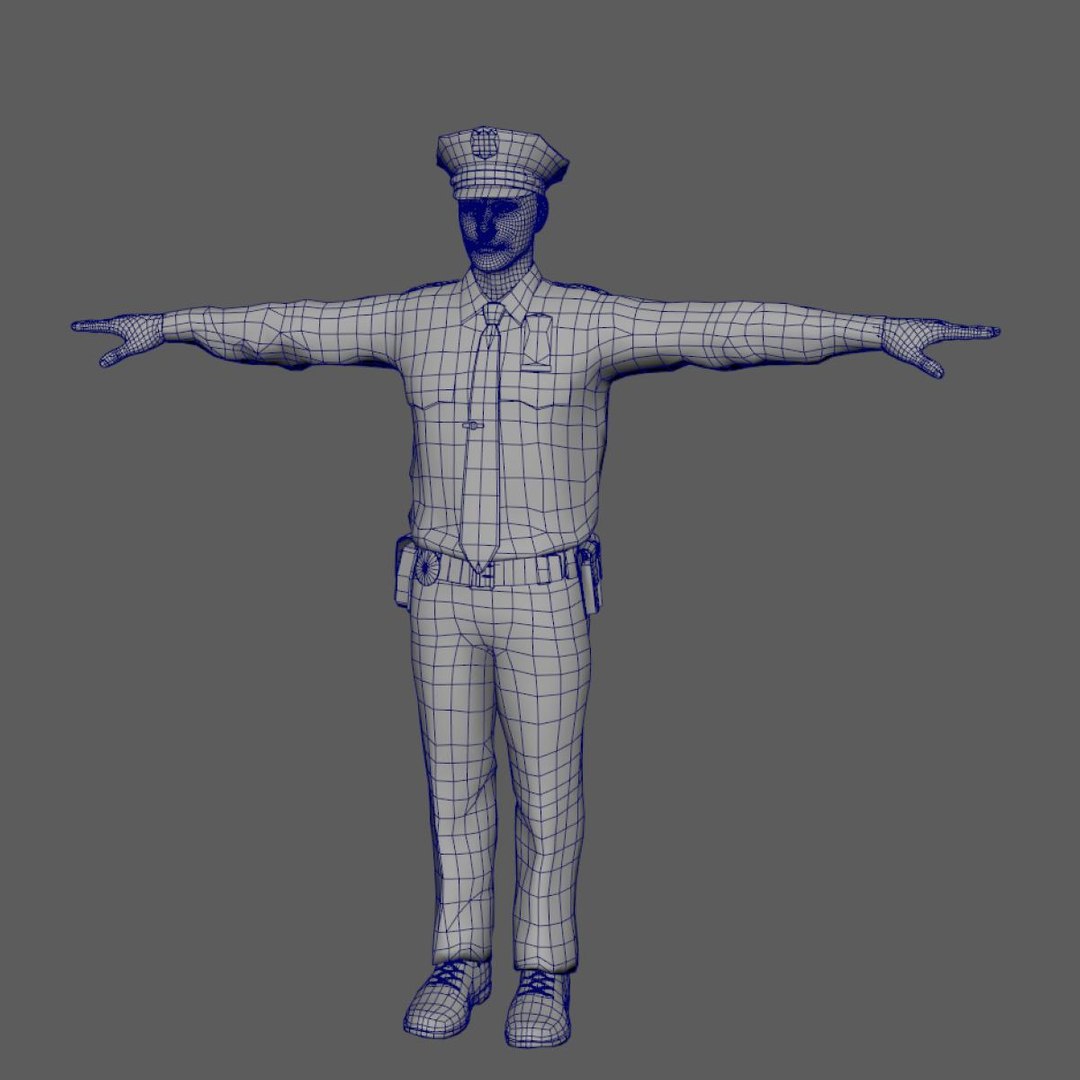Select the holster on the belt's right side

(589, 575)
